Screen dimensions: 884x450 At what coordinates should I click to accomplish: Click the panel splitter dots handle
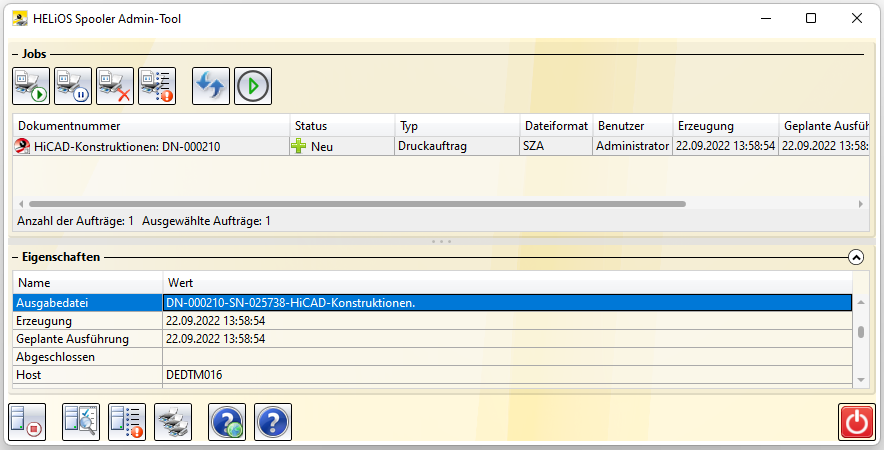pyautogui.click(x=441, y=241)
